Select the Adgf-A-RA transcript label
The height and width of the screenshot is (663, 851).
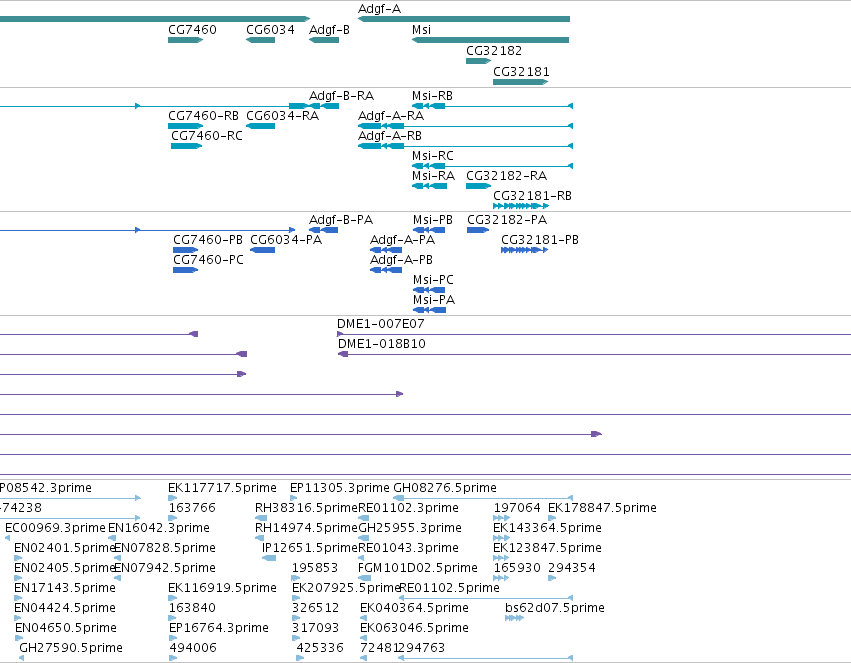(391, 116)
